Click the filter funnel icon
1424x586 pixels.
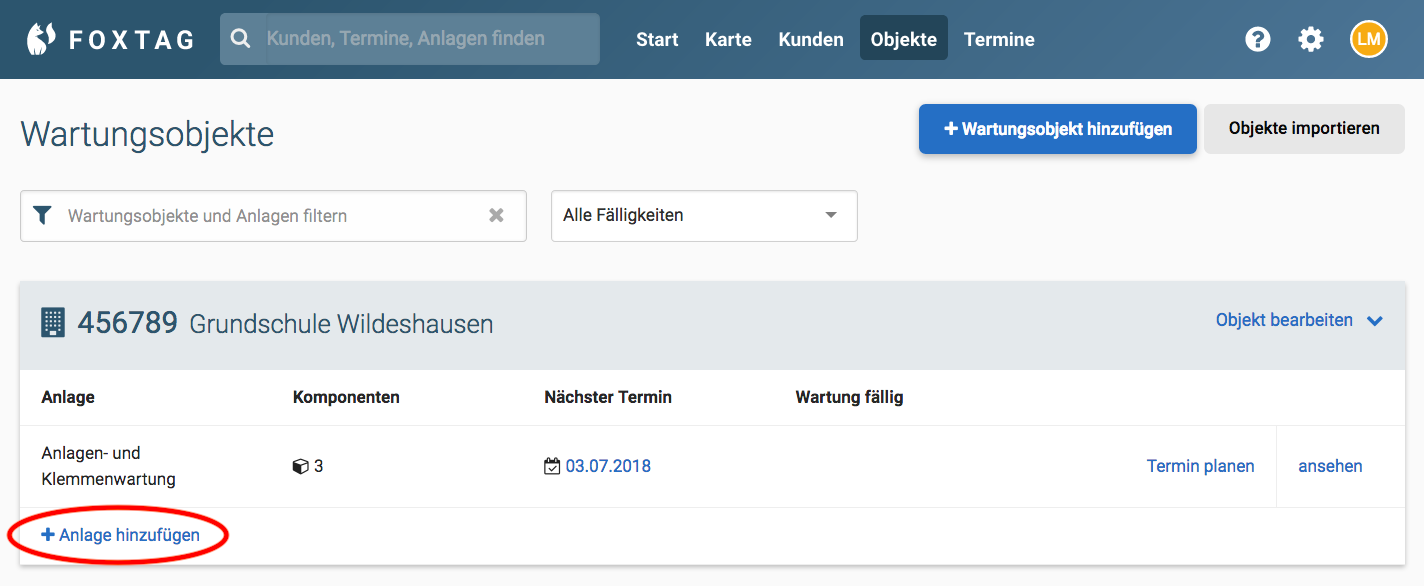[x=42, y=215]
